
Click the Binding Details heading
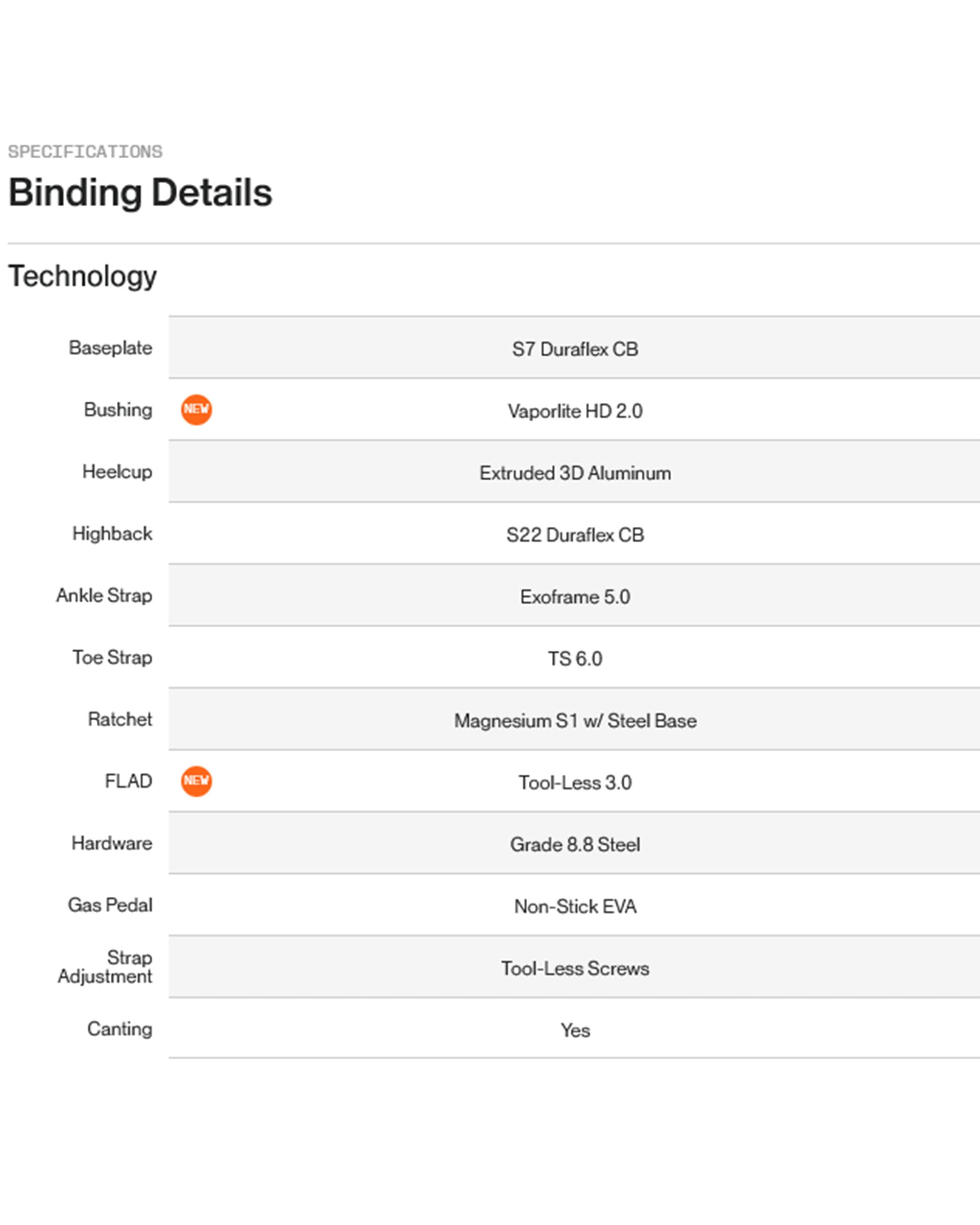pos(140,192)
